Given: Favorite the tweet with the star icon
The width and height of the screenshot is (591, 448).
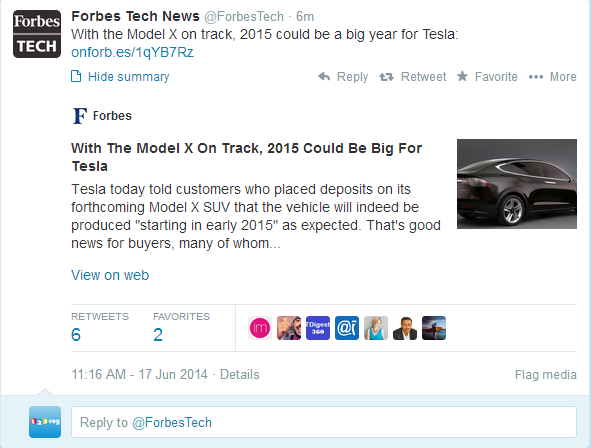Looking at the screenshot, I should tap(462, 76).
